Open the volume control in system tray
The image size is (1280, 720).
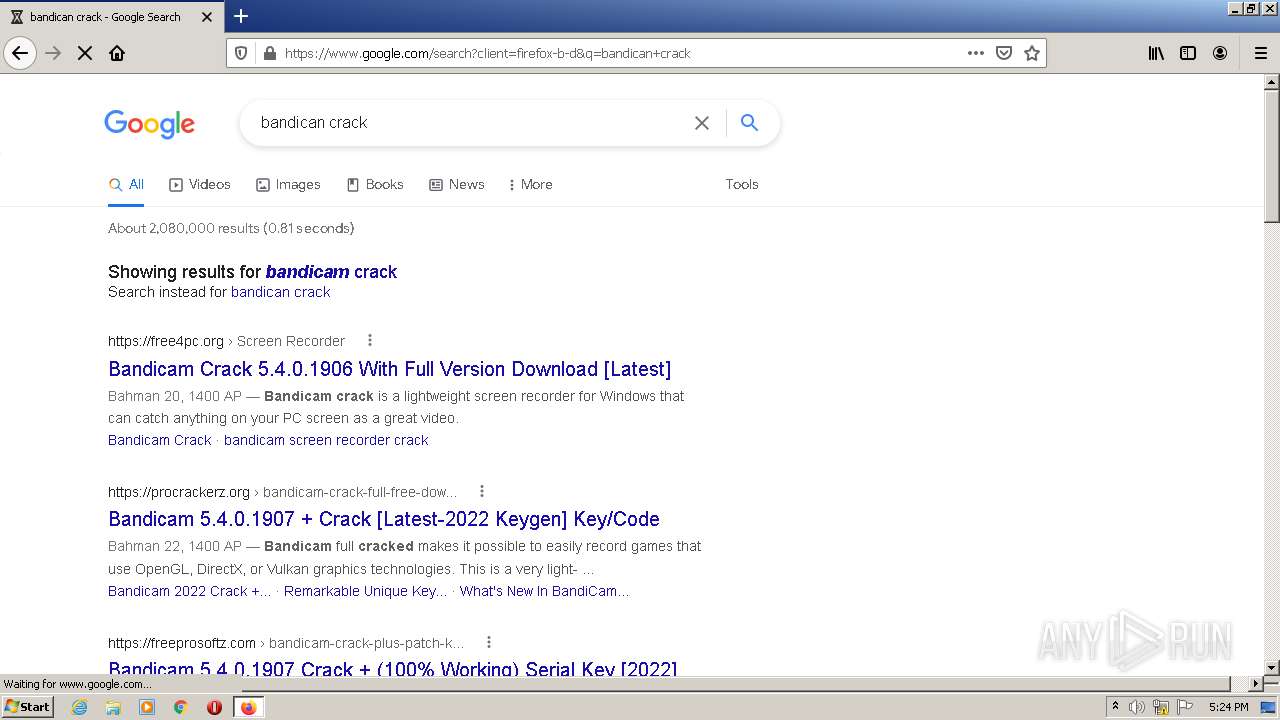coord(1137,707)
